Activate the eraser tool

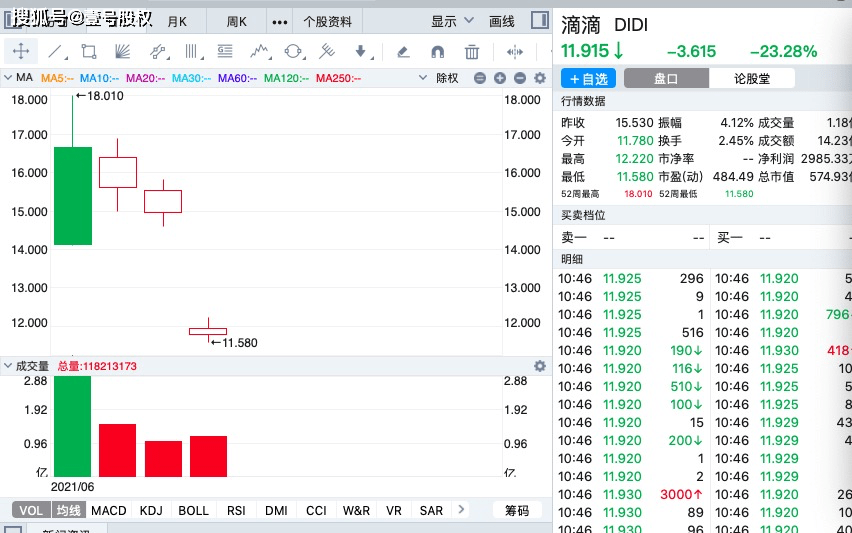coord(403,52)
